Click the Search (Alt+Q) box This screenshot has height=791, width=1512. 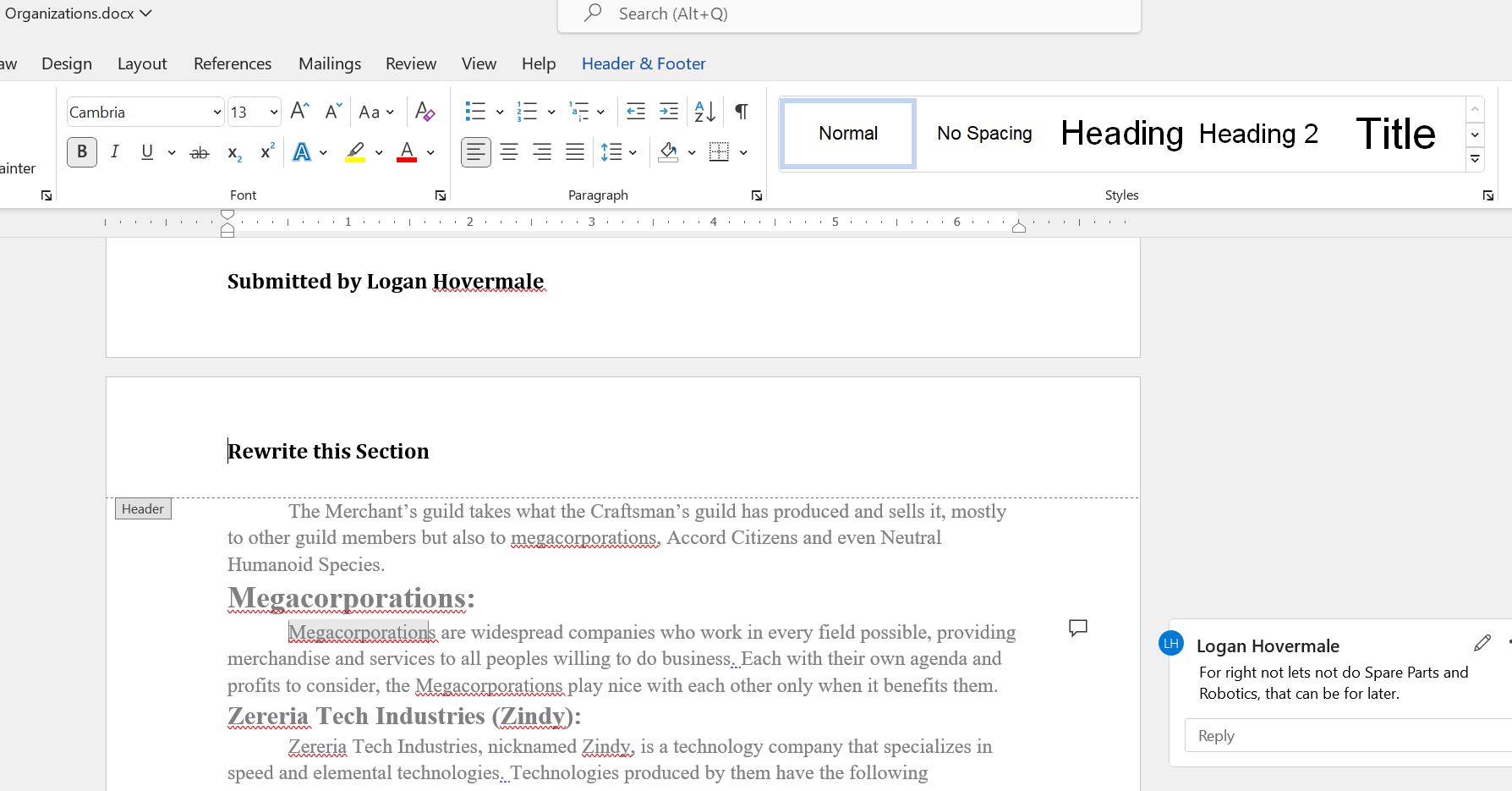(x=849, y=14)
